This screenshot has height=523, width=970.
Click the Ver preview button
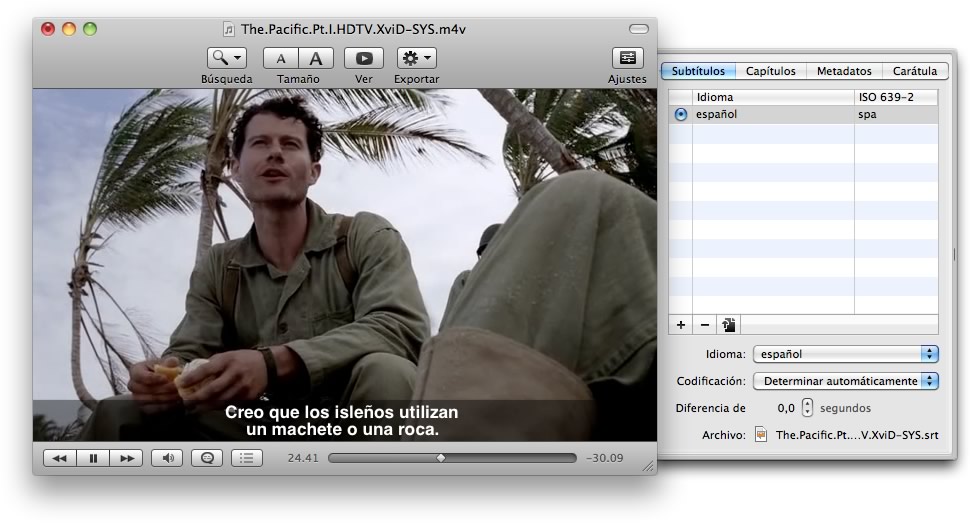tap(364, 58)
